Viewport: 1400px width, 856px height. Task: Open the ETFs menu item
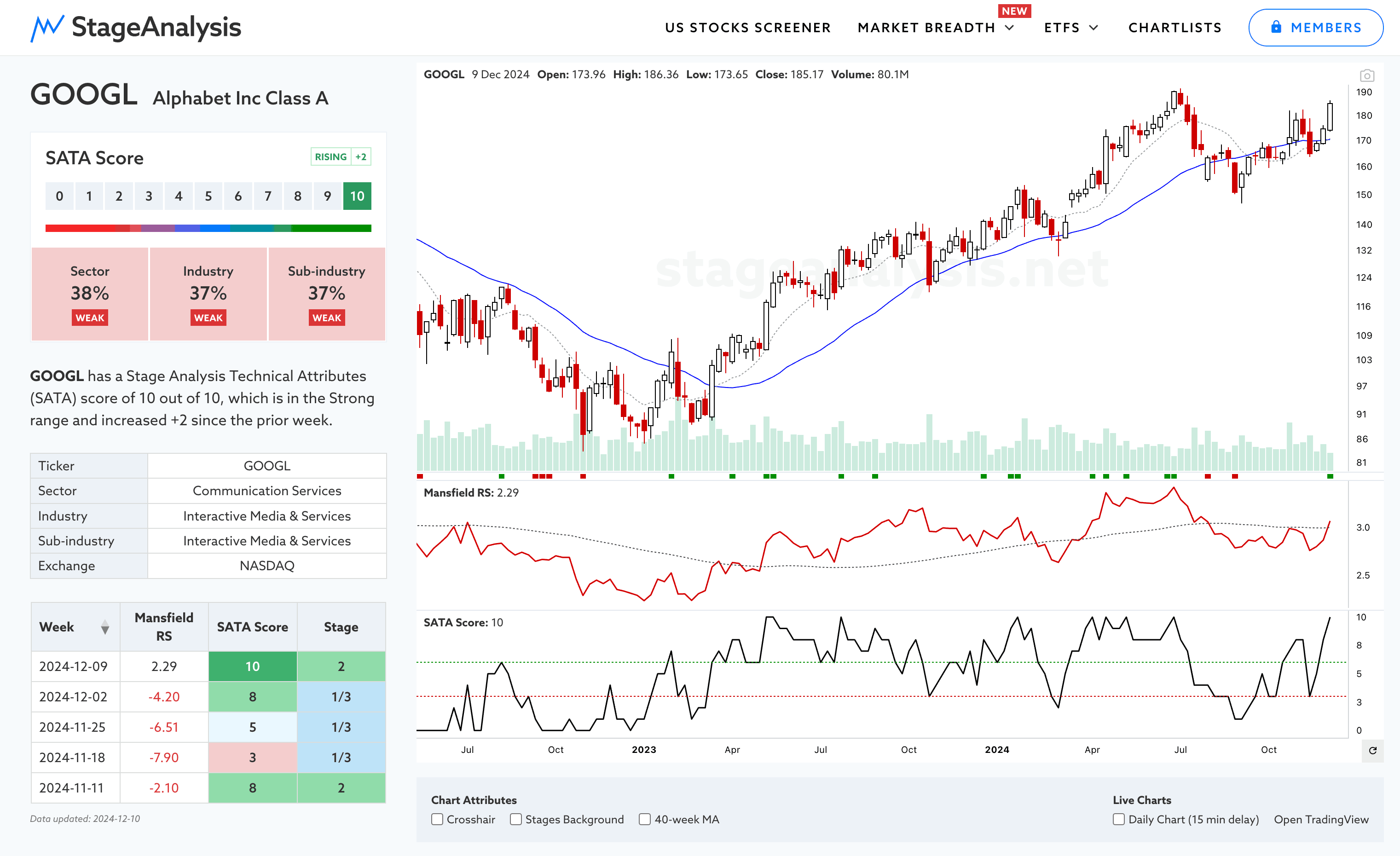tap(1062, 27)
